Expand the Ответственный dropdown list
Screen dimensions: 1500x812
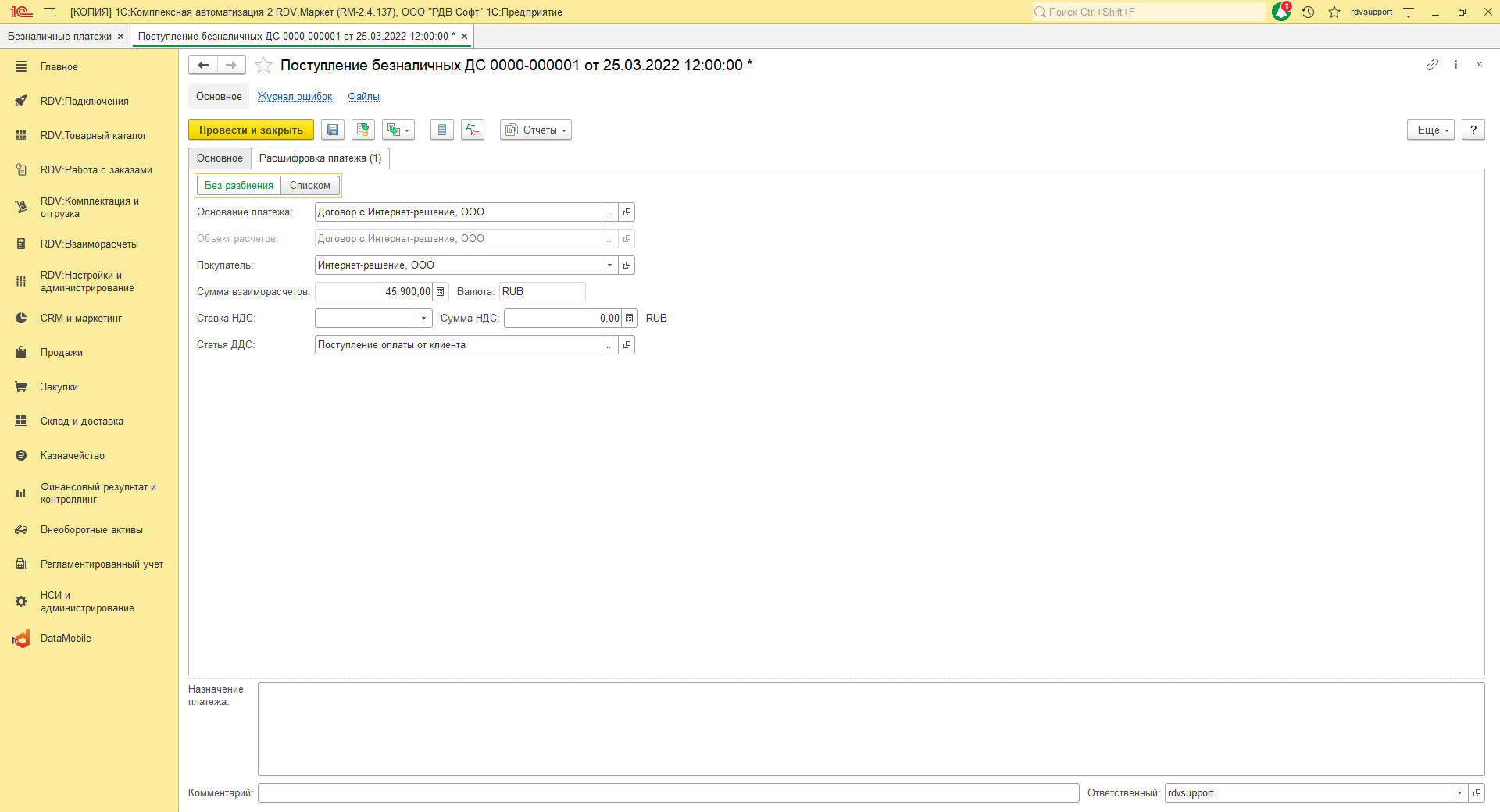[1460, 793]
